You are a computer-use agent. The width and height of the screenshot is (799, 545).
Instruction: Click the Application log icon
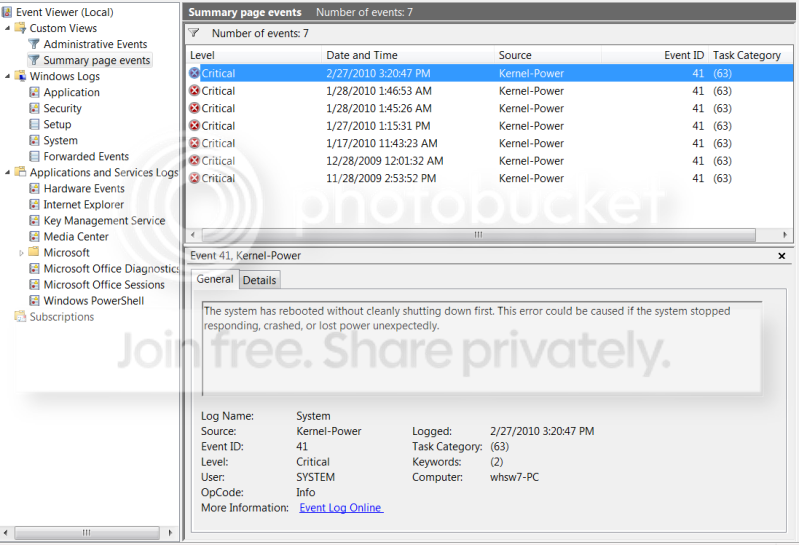tap(34, 92)
